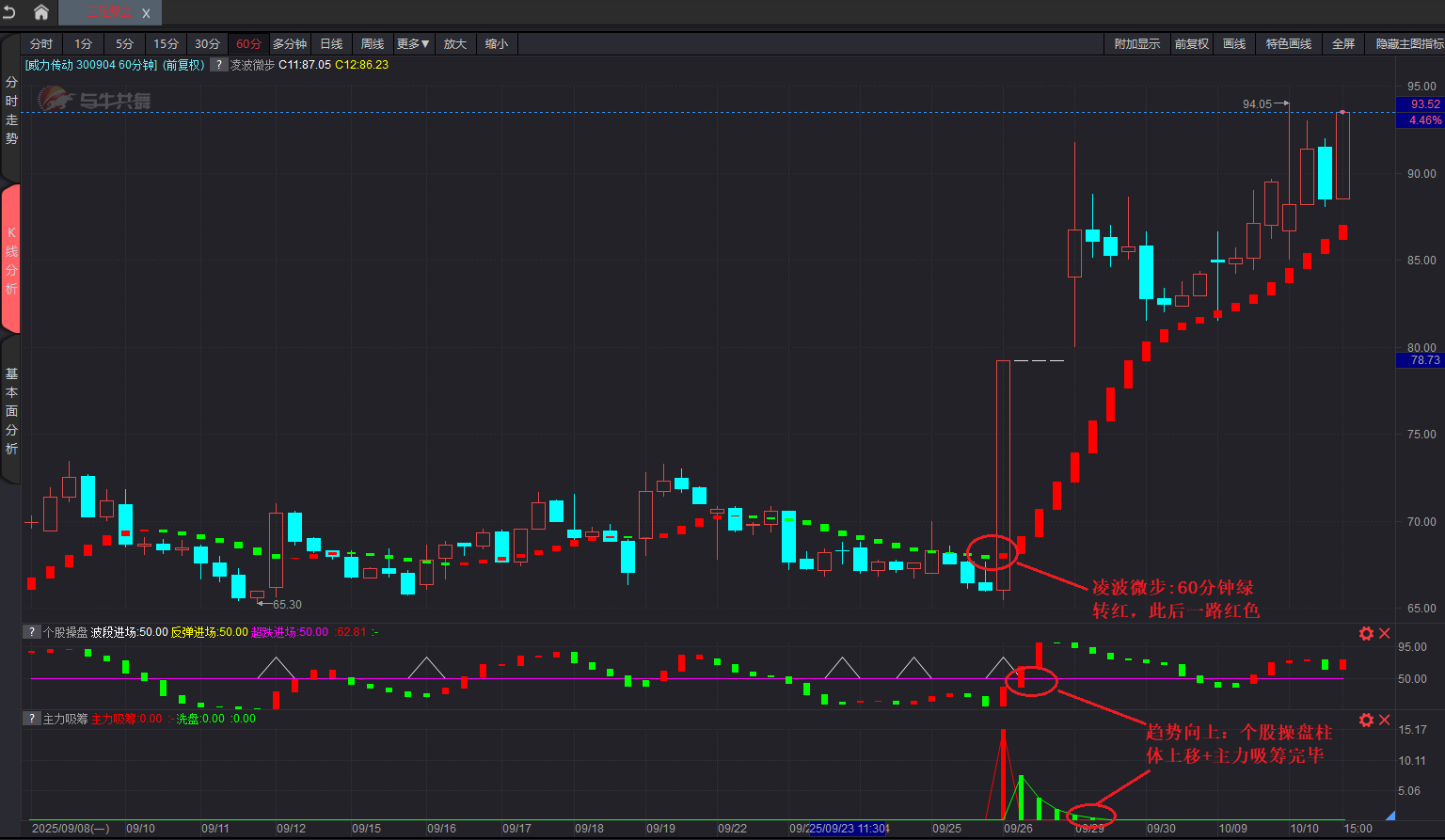Toggle 附加显示 overlay display

tap(1136, 44)
